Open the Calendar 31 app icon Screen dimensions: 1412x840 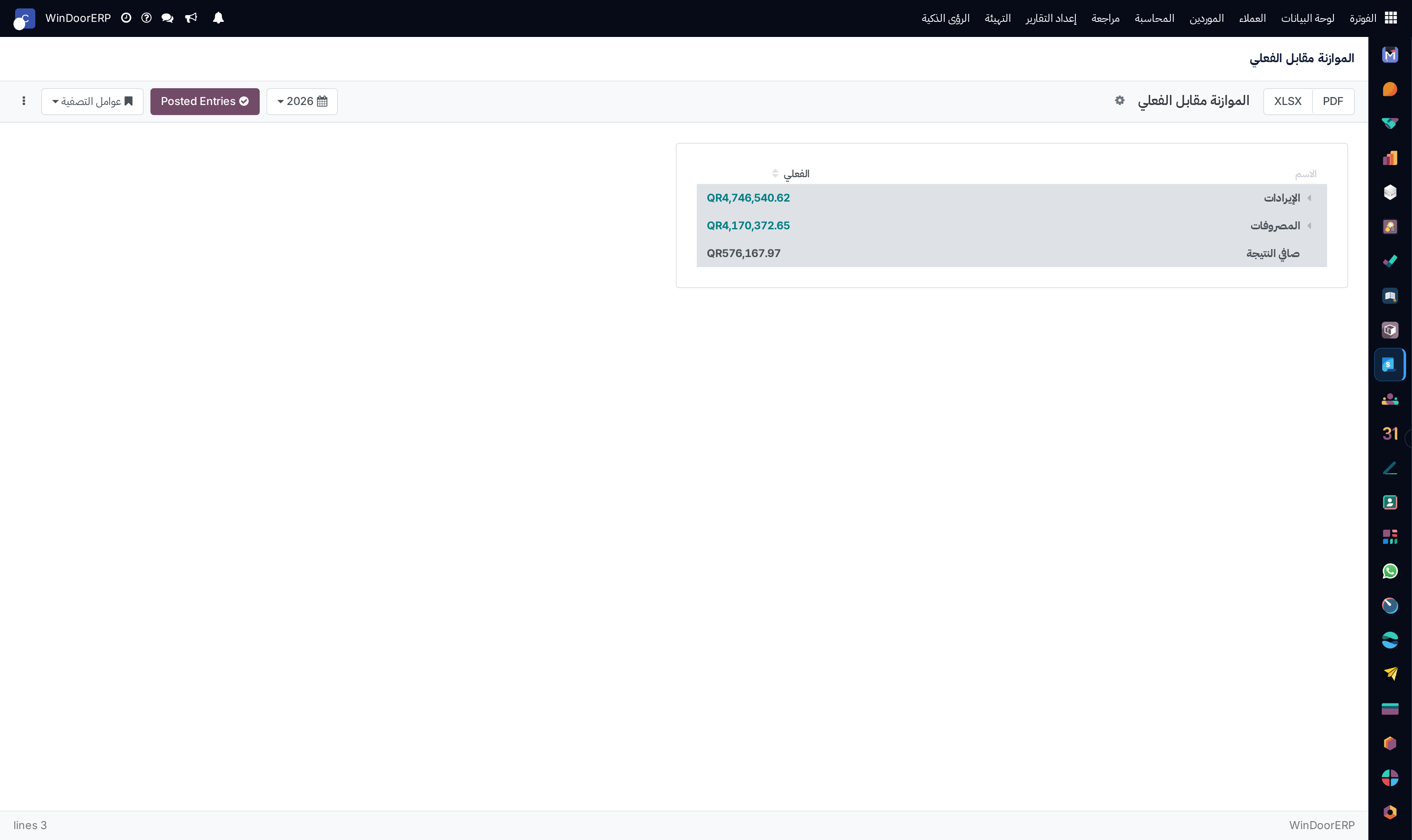[1390, 433]
